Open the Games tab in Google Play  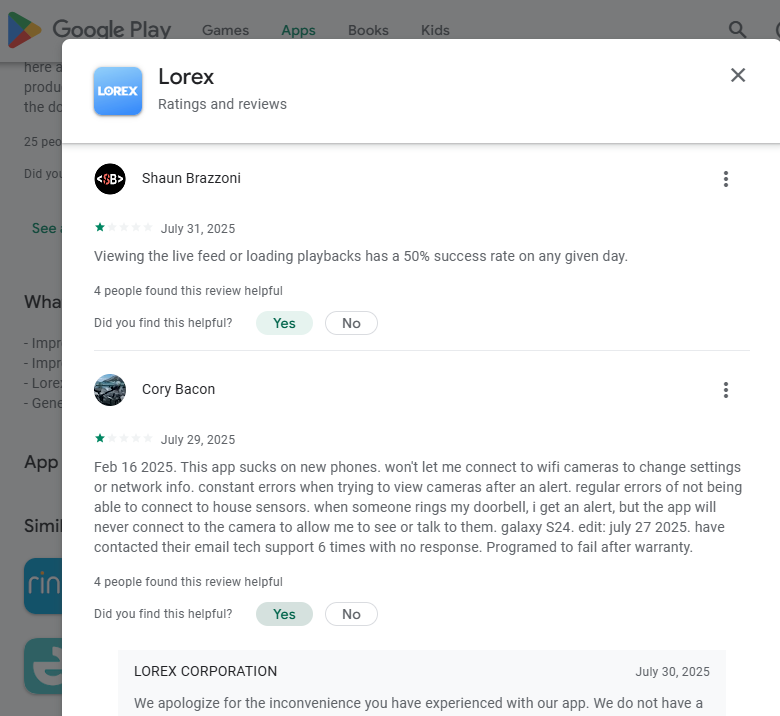pyautogui.click(x=225, y=30)
